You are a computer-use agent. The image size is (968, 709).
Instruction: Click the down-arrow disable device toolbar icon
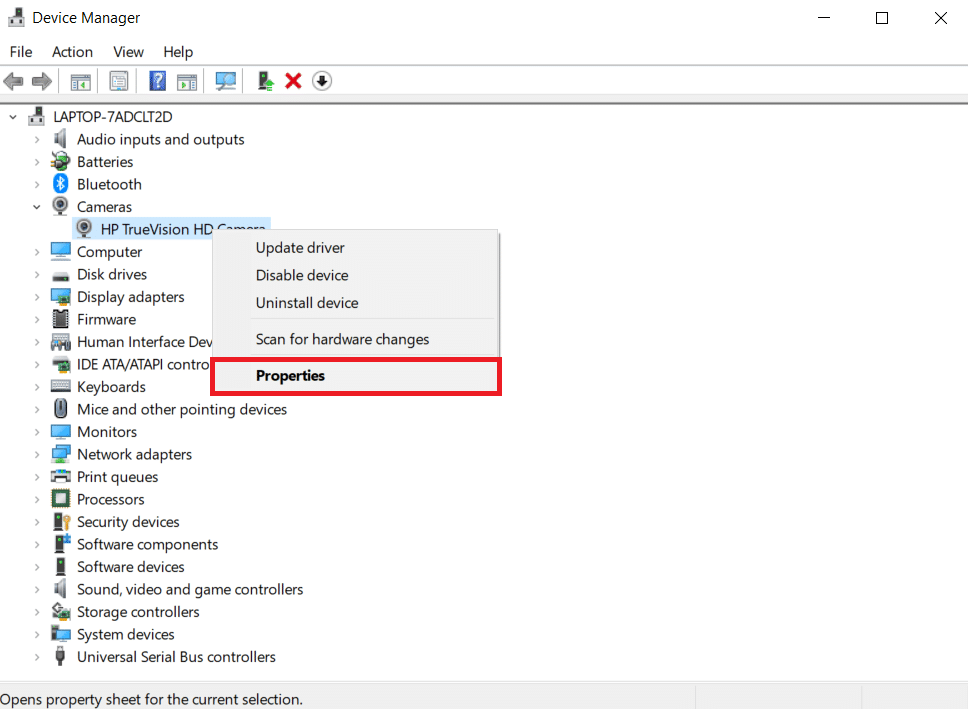click(322, 81)
